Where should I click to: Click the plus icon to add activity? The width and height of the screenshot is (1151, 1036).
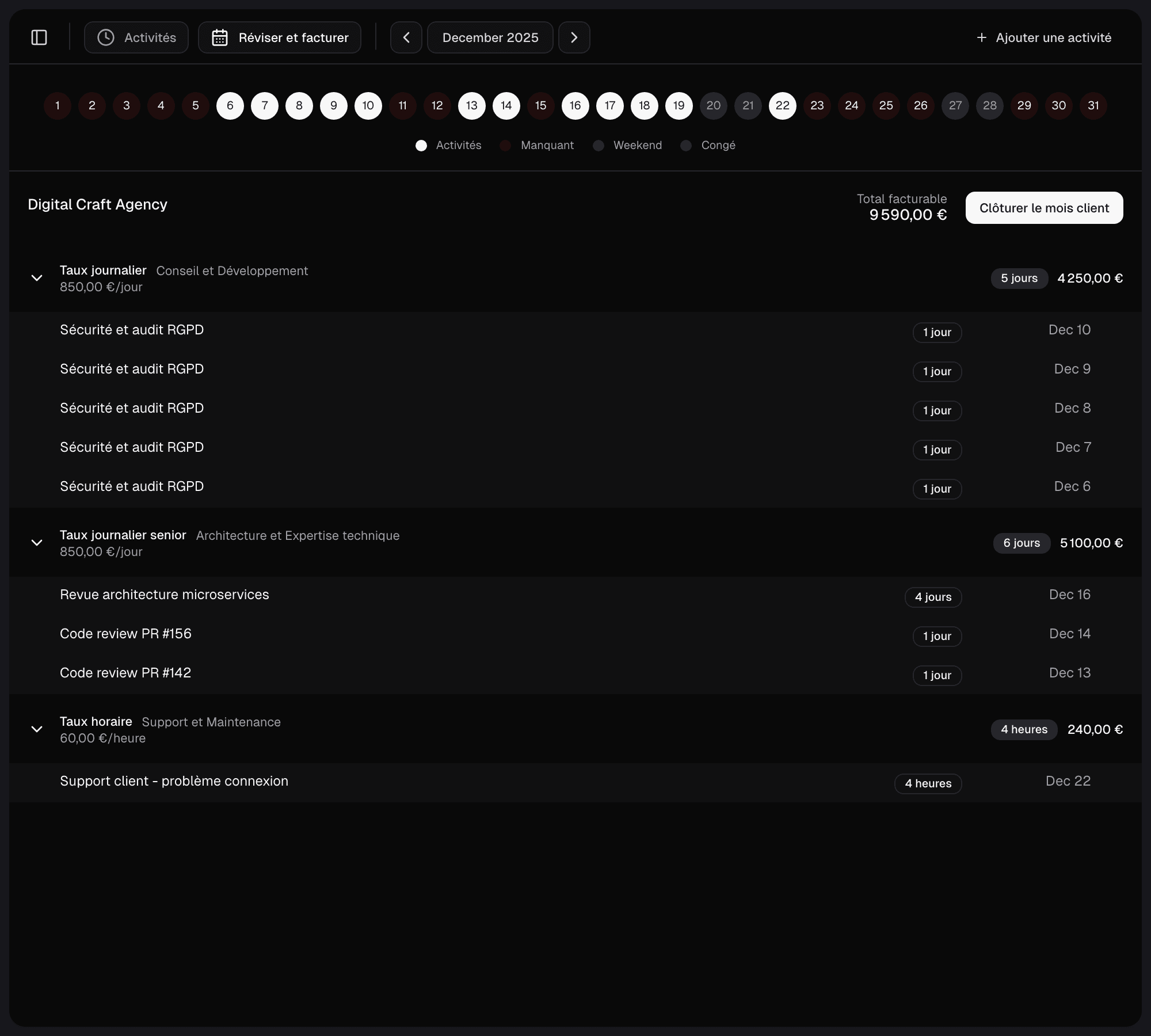click(x=982, y=37)
